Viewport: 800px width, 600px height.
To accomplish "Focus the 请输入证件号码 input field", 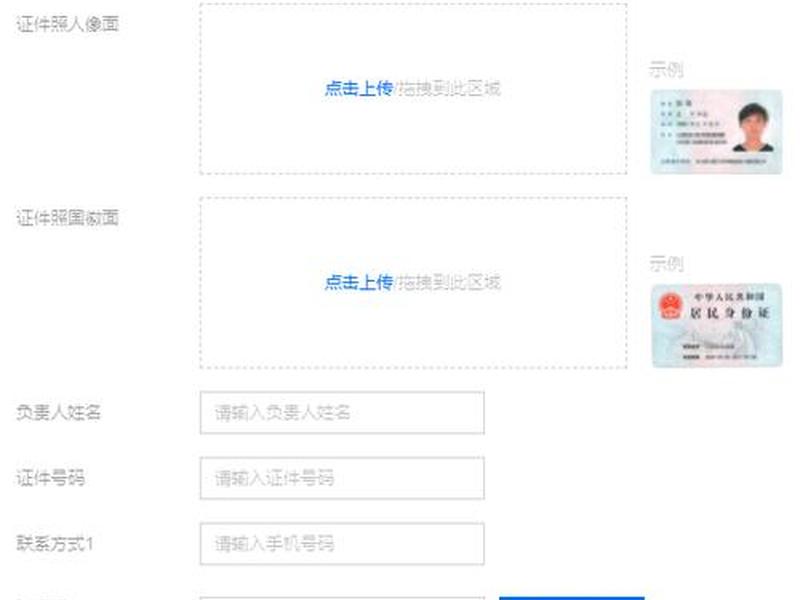I will click(x=342, y=478).
